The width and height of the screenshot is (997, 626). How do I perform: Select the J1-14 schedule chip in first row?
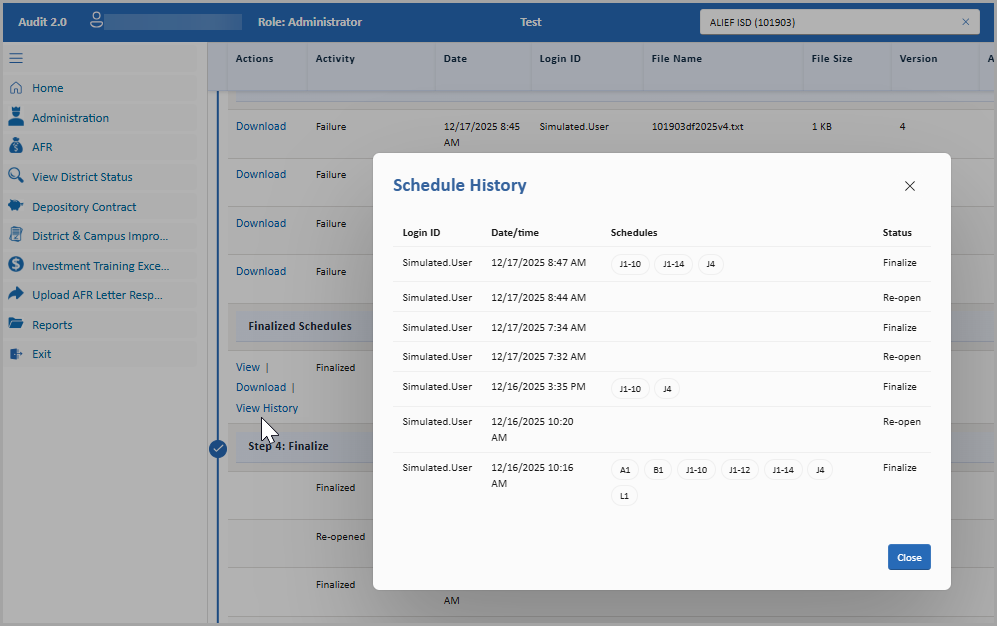[673, 264]
